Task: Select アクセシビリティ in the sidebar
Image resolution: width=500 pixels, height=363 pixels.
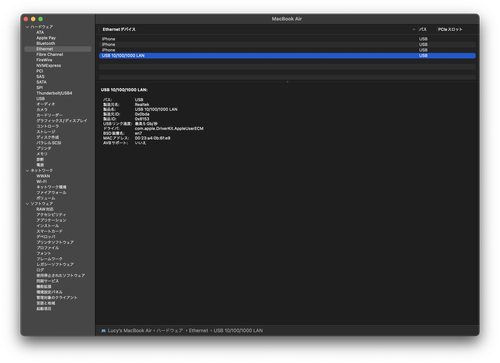Action: [x=51, y=215]
